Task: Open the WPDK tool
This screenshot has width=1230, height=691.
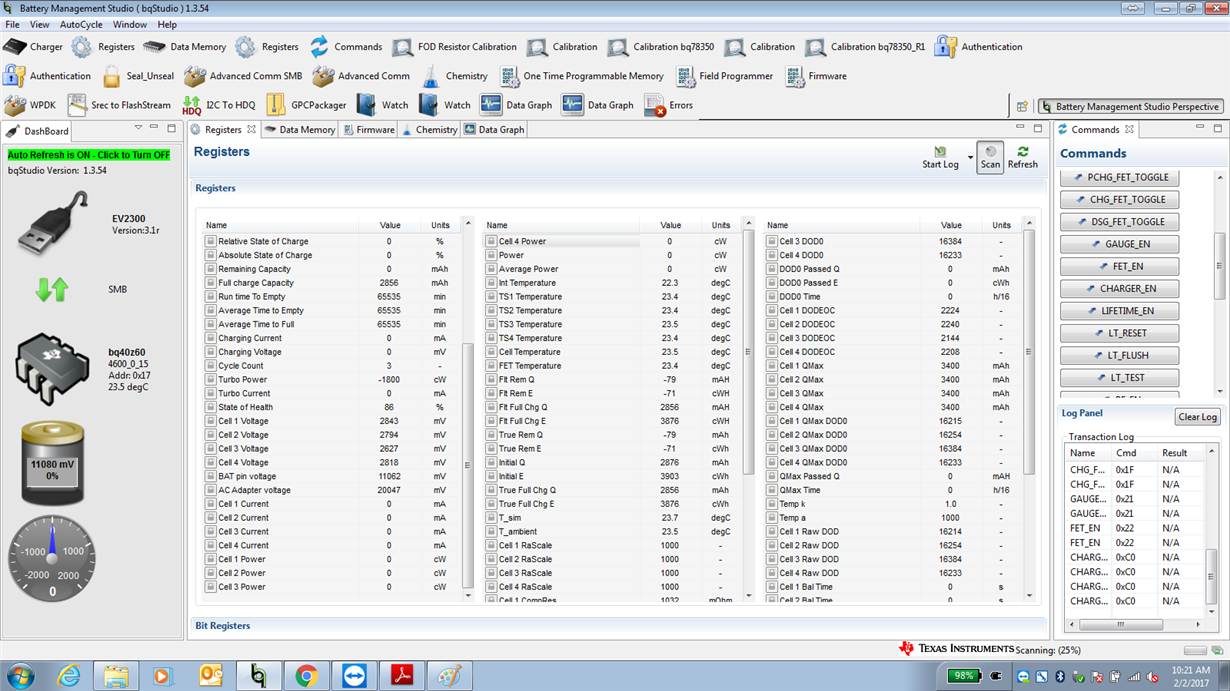Action: click(x=30, y=105)
